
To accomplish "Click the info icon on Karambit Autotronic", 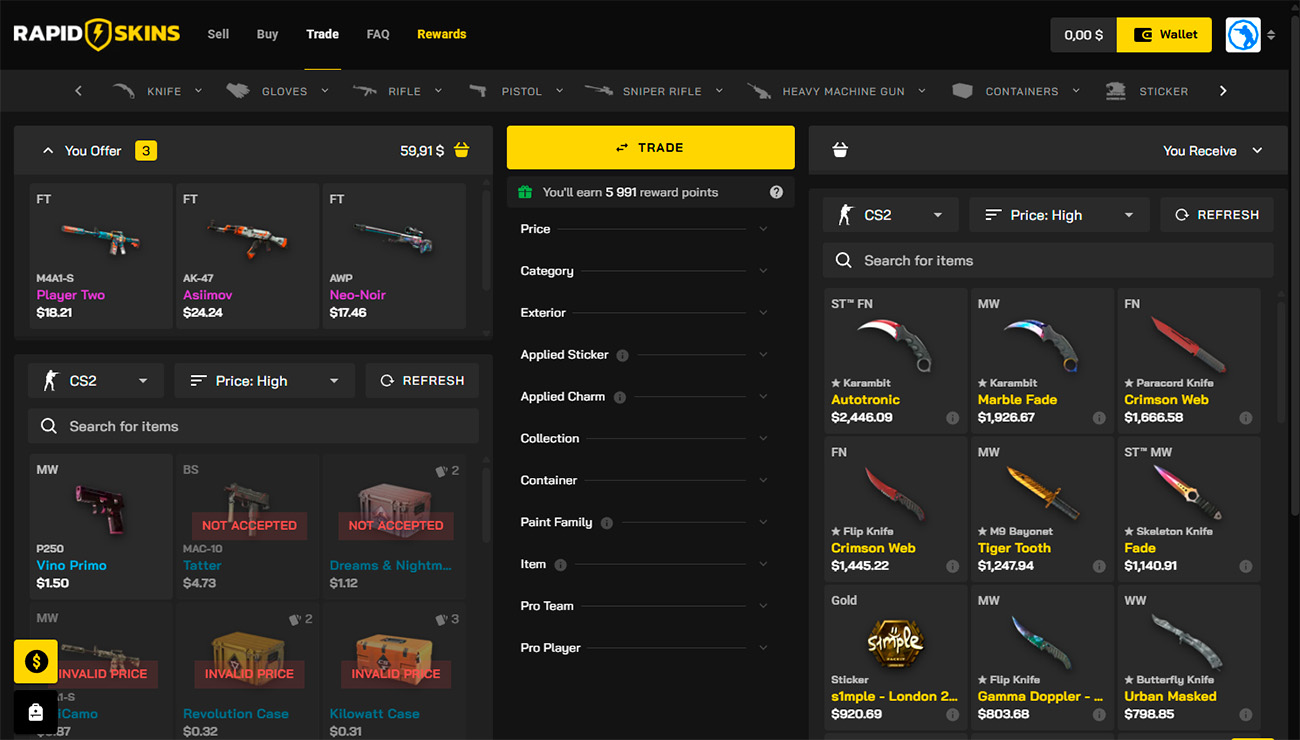I will [x=953, y=418].
